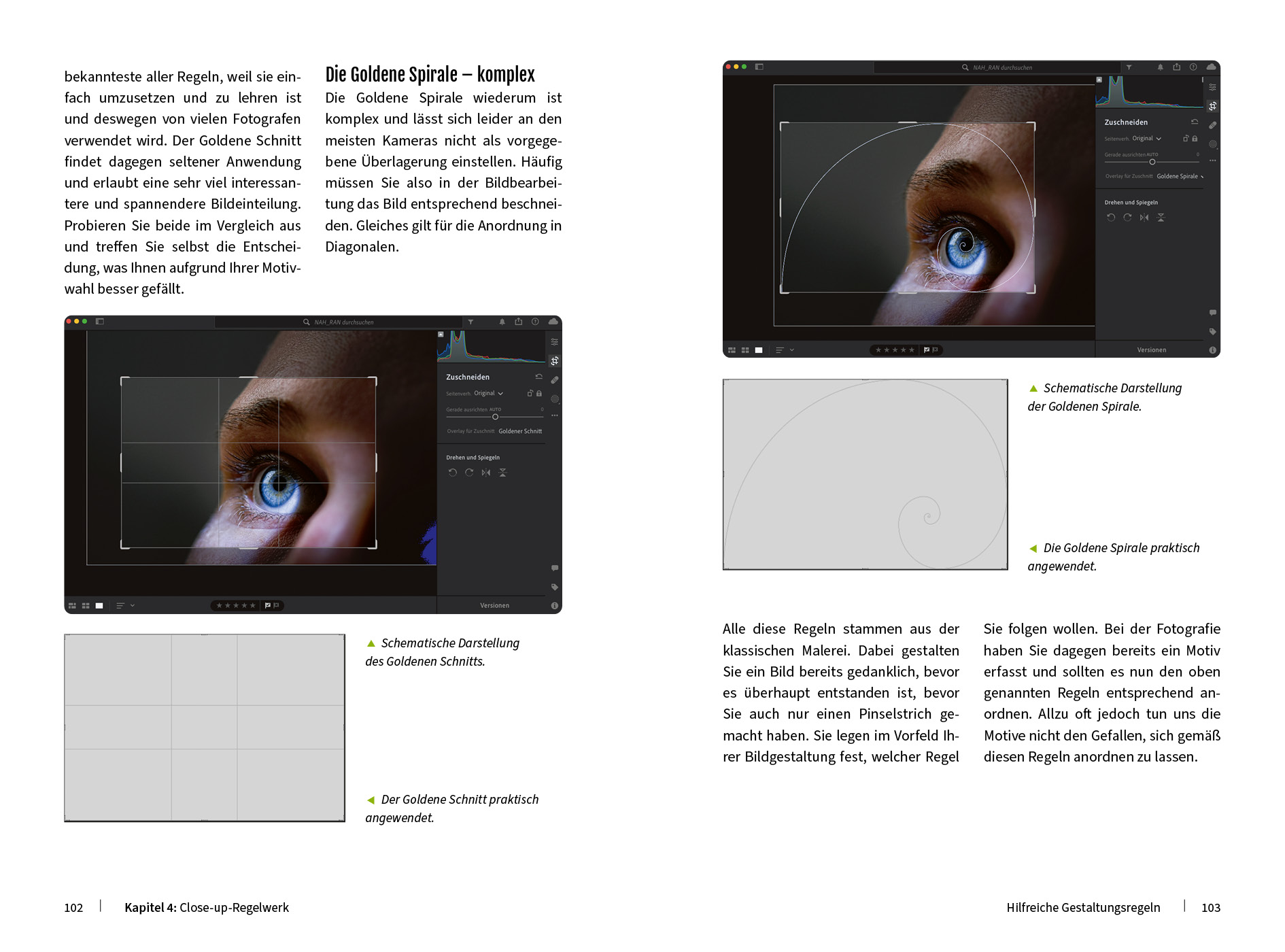The height and width of the screenshot is (952, 1285).
Task: Toggle the left panel sidebar in the Goldene Spirale window
Action: pyautogui.click(x=759, y=67)
